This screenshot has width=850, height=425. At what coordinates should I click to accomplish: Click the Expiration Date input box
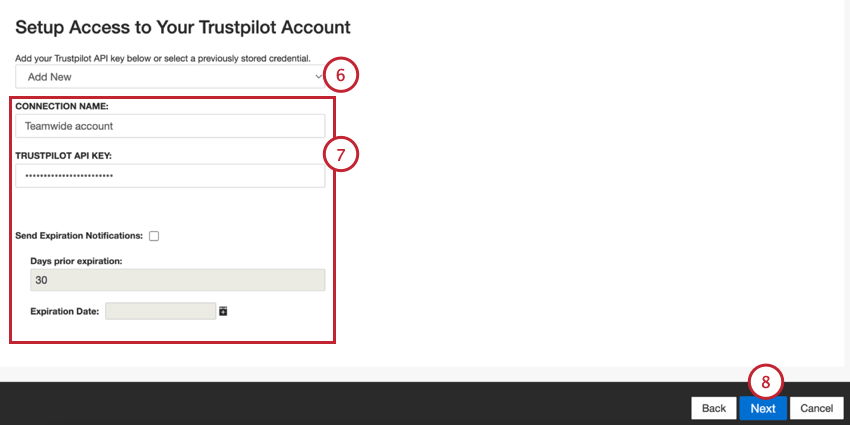click(x=160, y=311)
